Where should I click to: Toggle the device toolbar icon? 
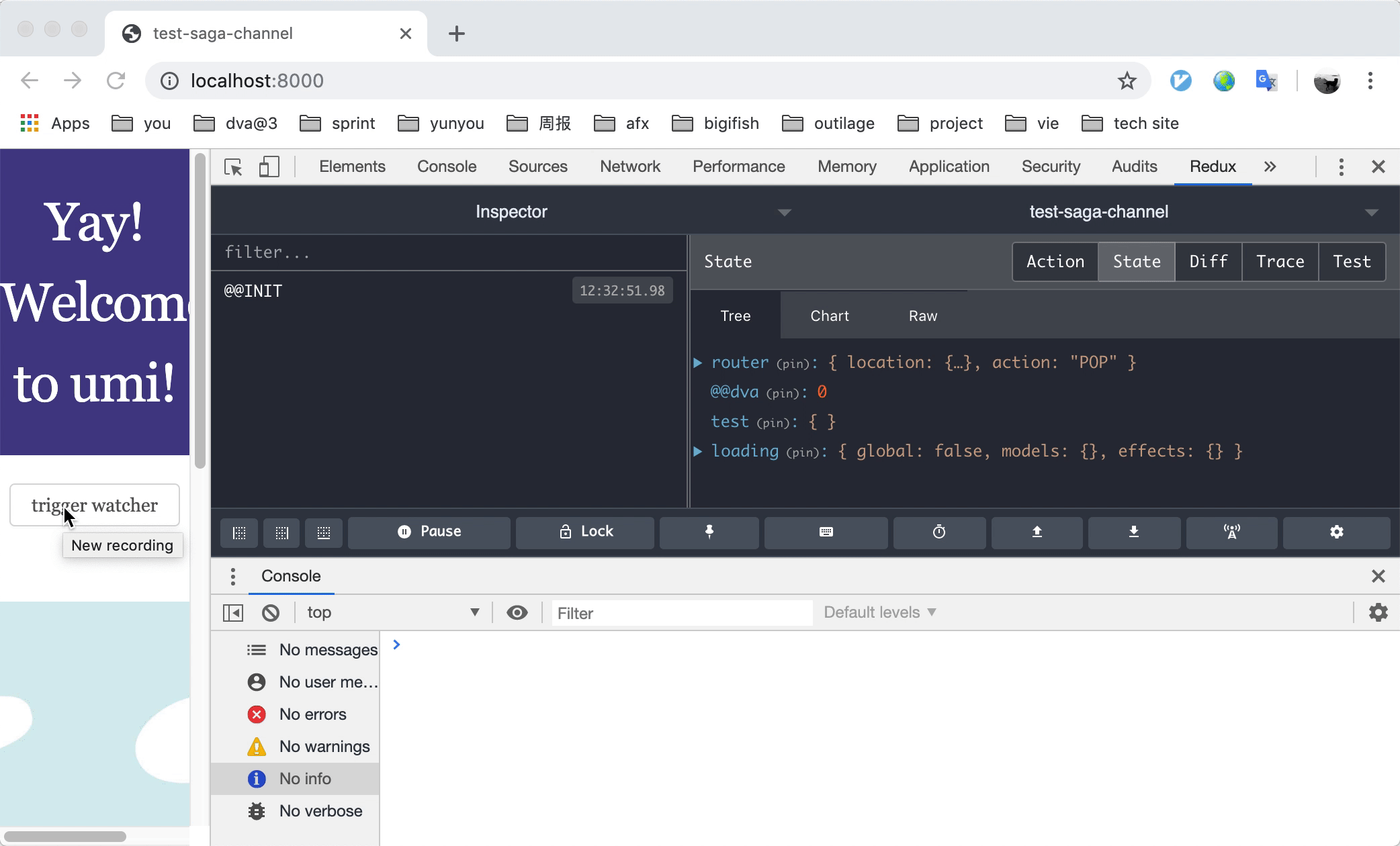269,167
